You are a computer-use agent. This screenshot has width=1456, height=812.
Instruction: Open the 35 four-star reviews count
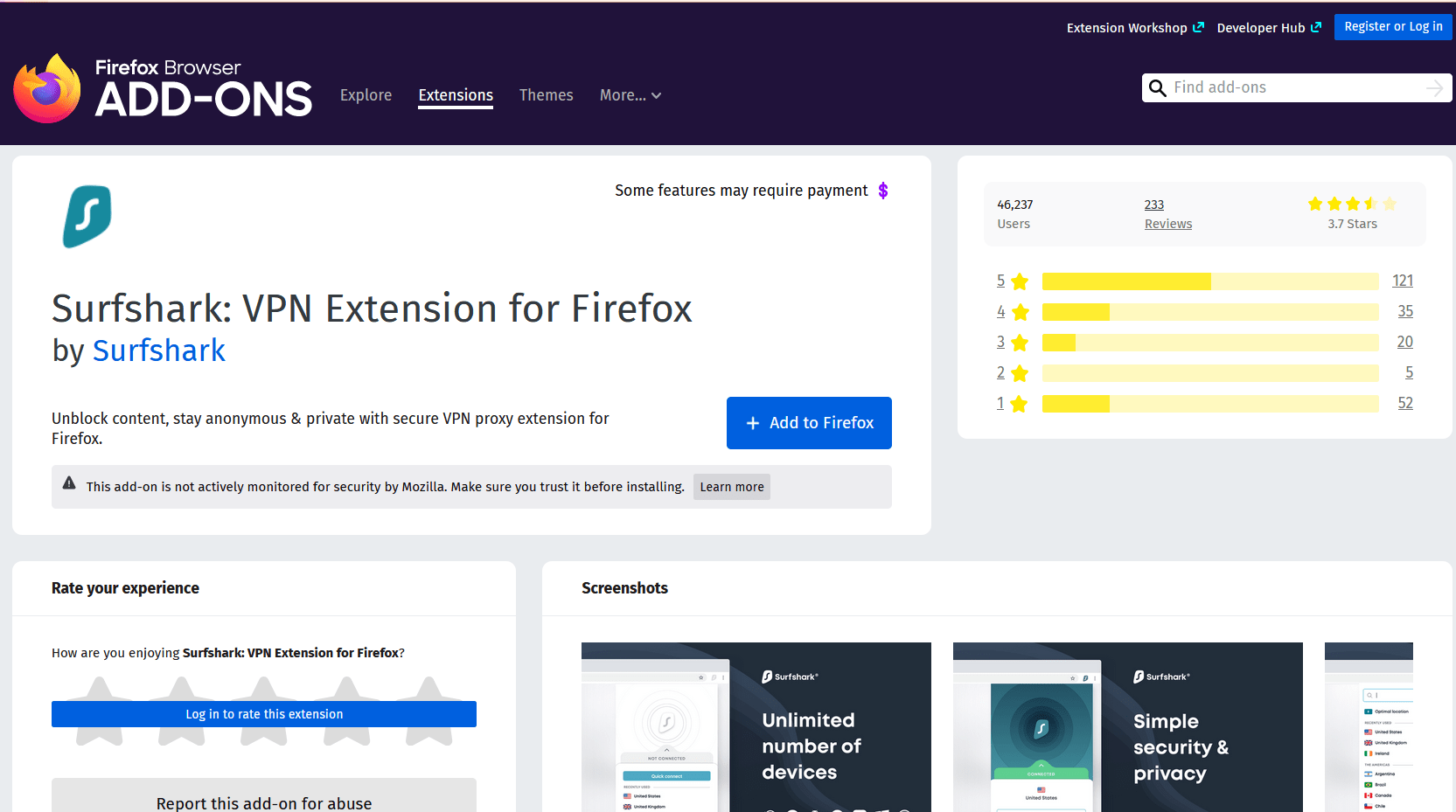point(1405,311)
